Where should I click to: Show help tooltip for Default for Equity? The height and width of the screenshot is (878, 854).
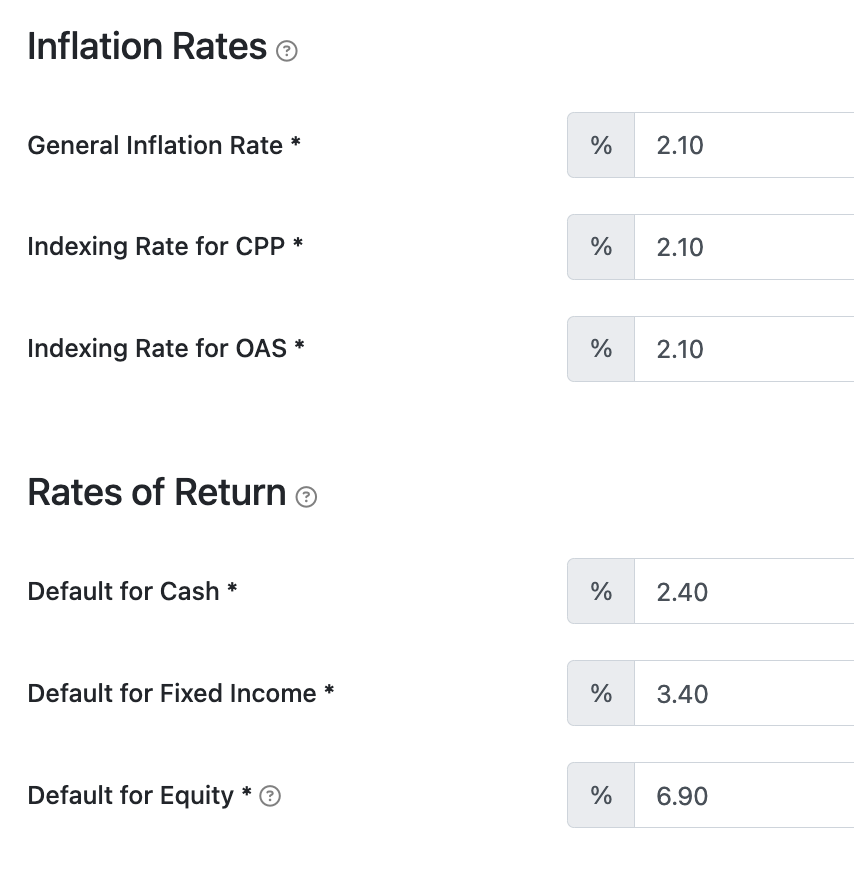tap(270, 796)
